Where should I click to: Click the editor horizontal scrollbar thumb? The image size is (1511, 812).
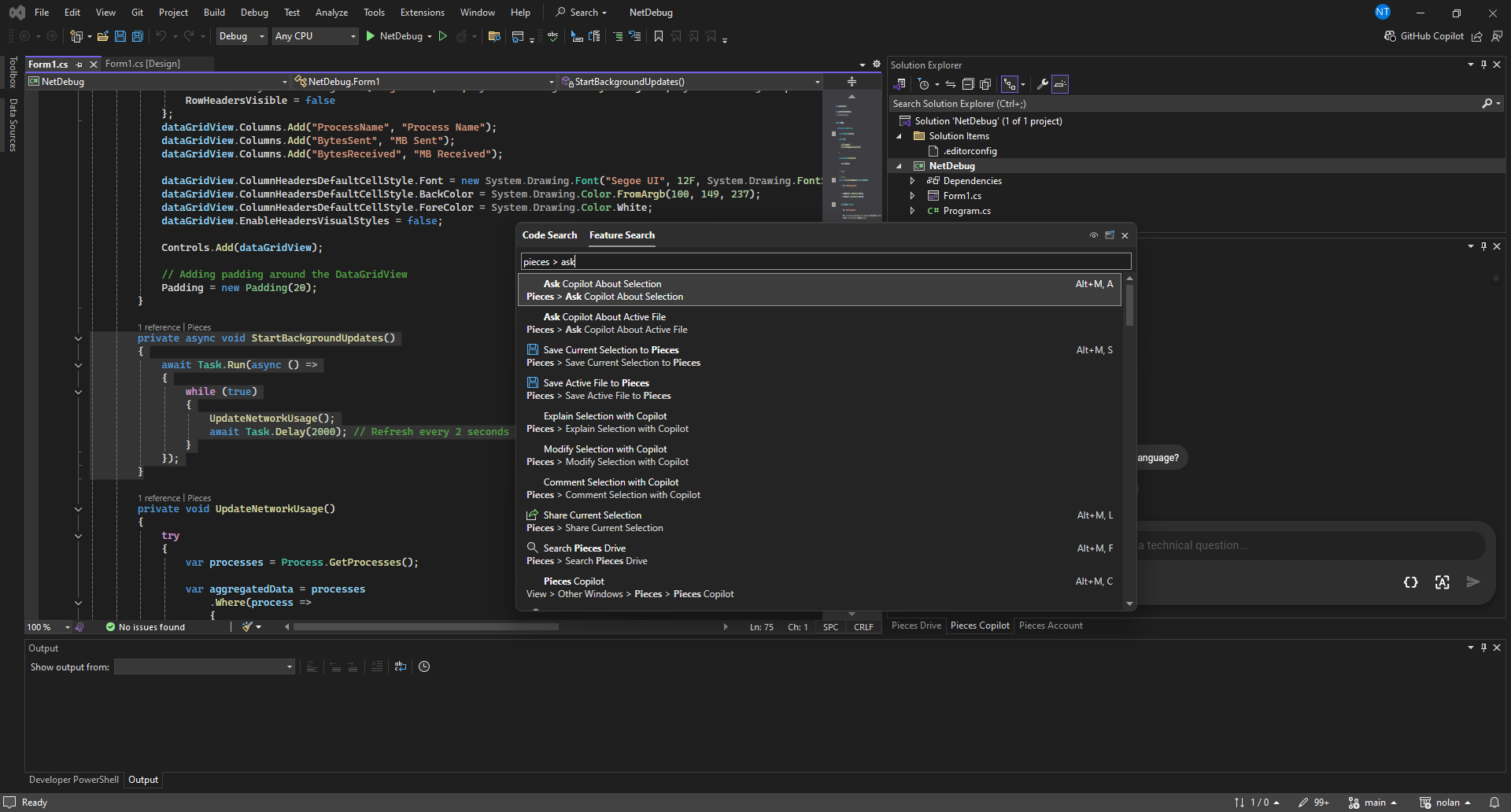click(426, 627)
